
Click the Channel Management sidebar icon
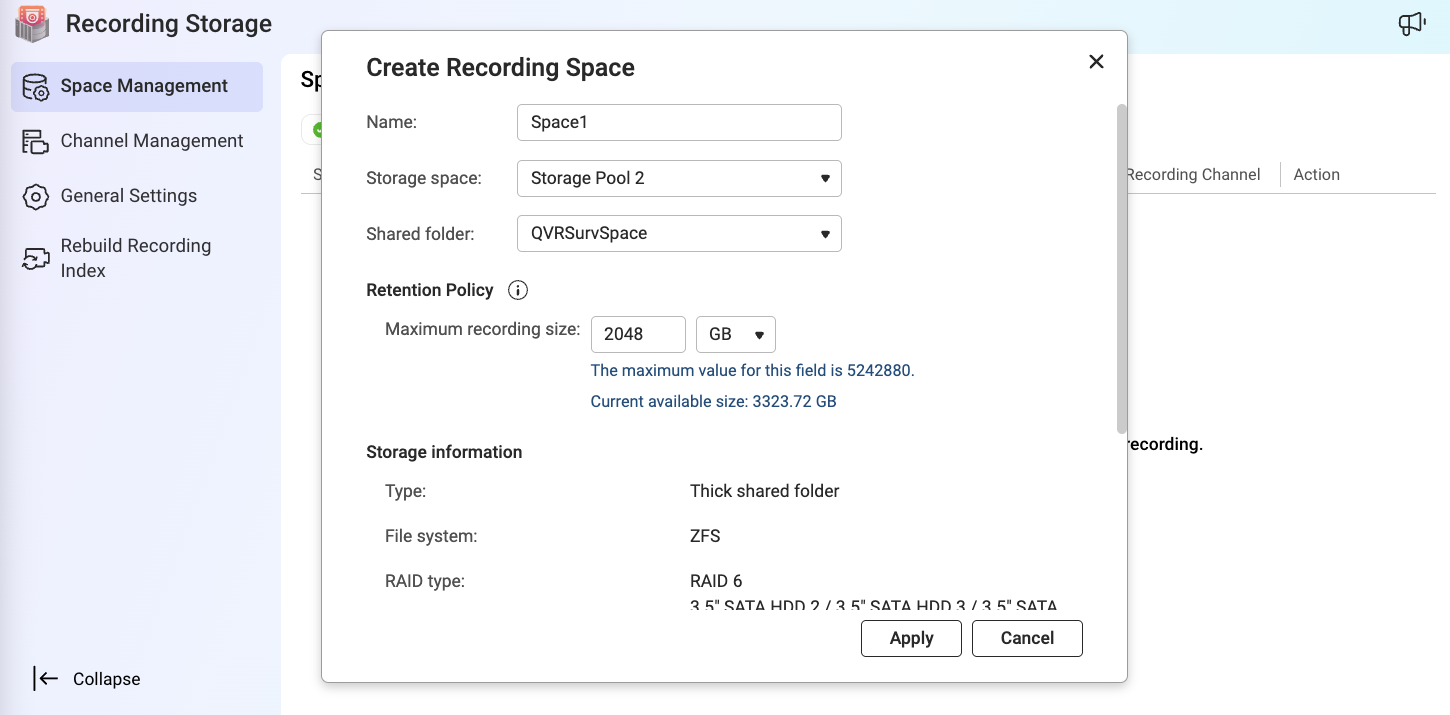35,142
